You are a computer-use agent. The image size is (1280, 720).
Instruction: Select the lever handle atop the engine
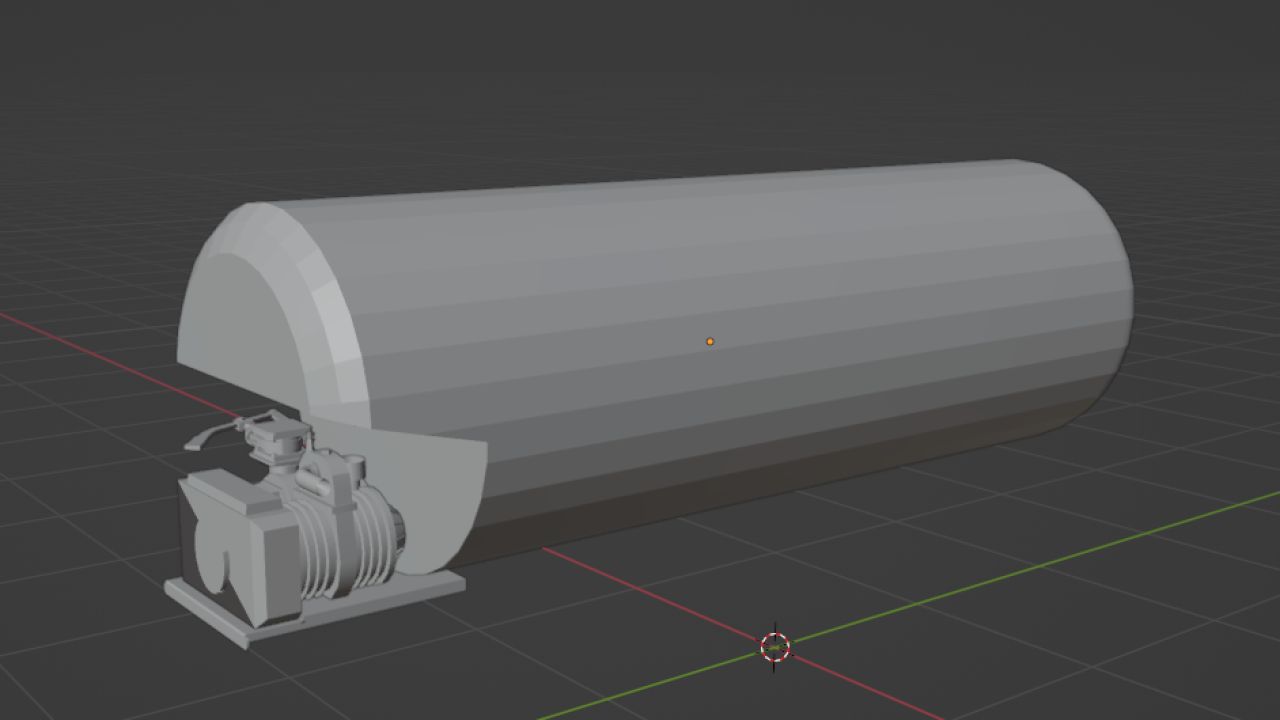pos(212,434)
